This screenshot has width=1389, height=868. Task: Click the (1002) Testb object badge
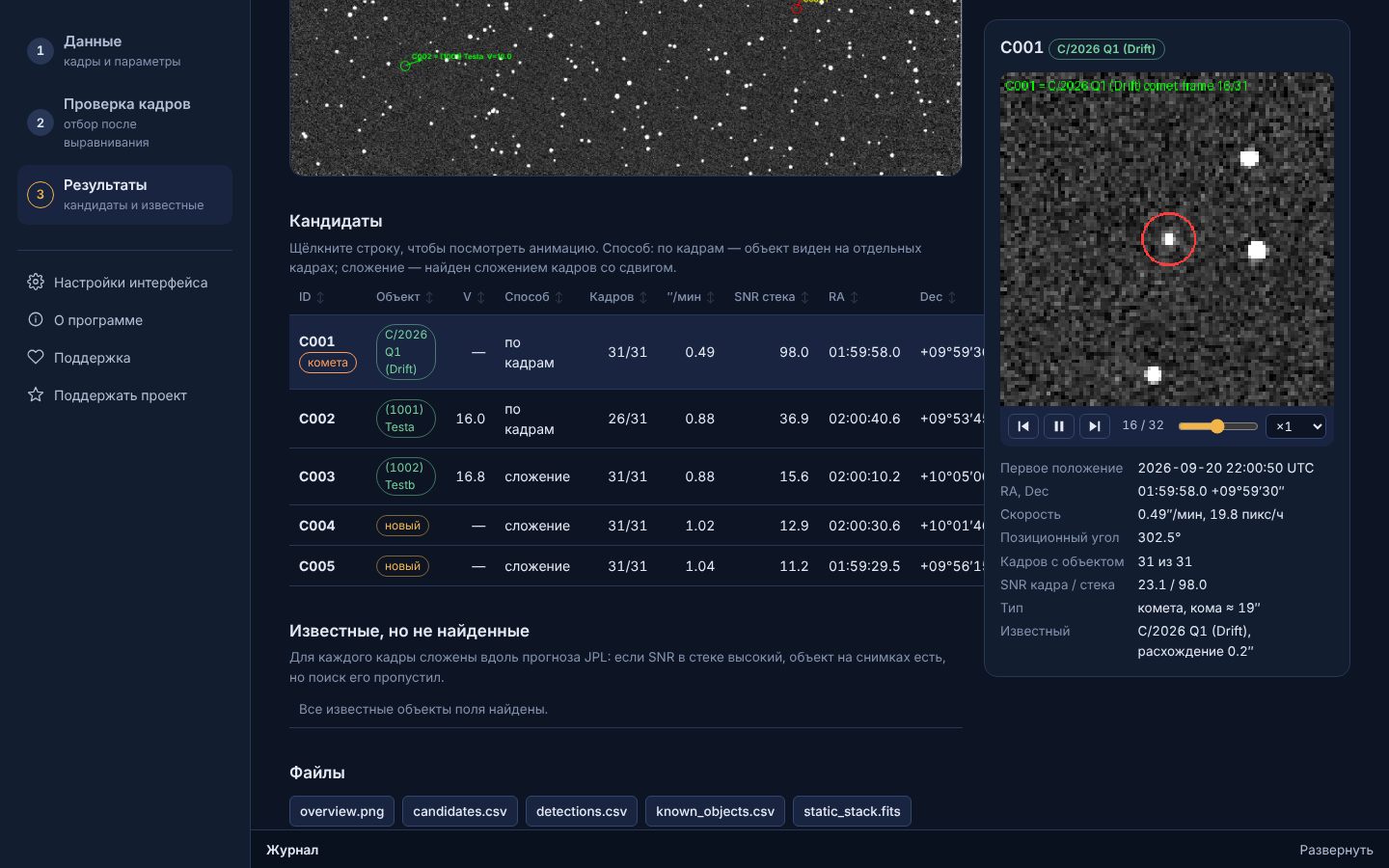405,476
